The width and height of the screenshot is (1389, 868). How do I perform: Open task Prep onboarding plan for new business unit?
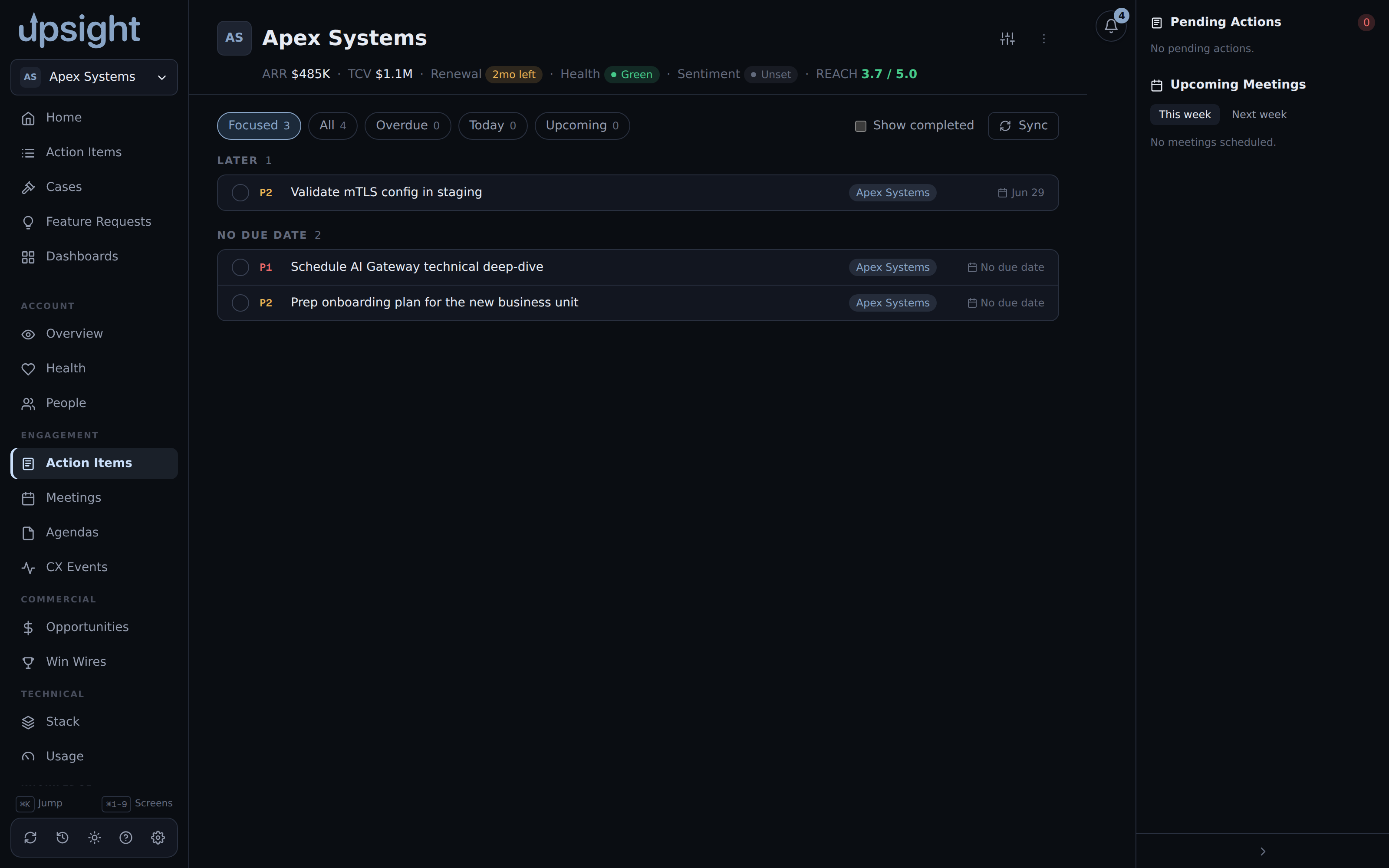pyautogui.click(x=434, y=302)
